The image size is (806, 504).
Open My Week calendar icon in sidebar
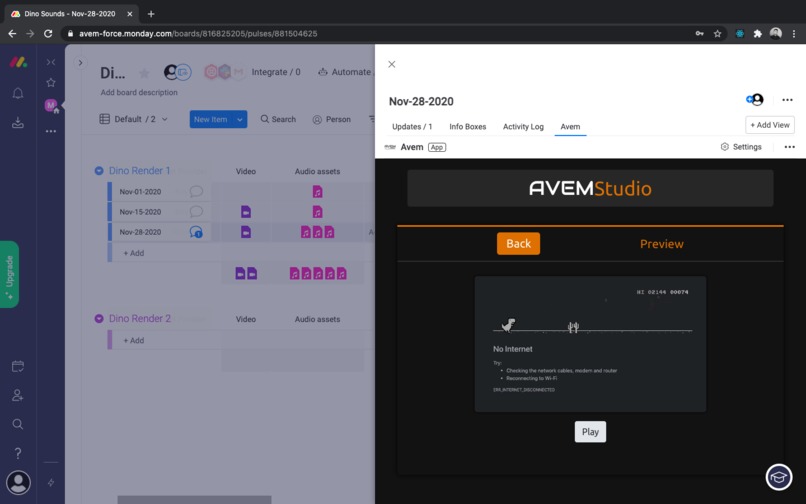point(18,366)
